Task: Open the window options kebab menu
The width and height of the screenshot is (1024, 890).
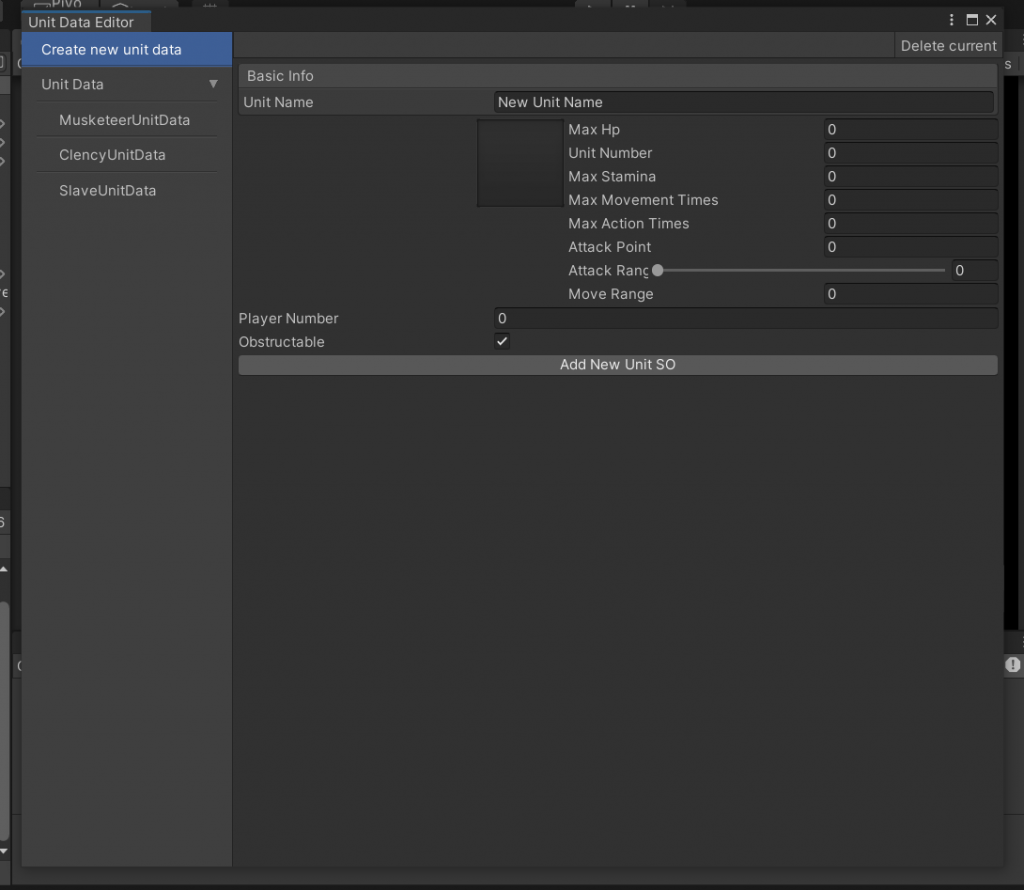Action: (951, 20)
